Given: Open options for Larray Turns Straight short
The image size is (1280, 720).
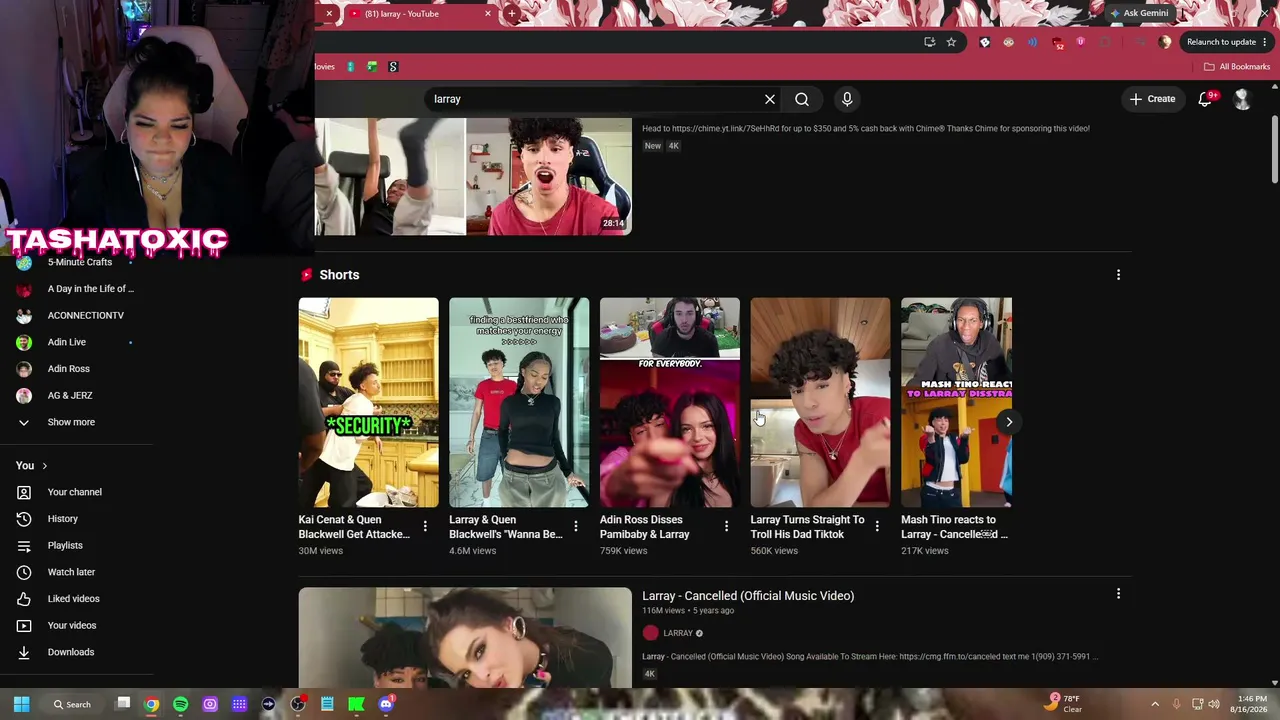Looking at the screenshot, I should (x=877, y=526).
